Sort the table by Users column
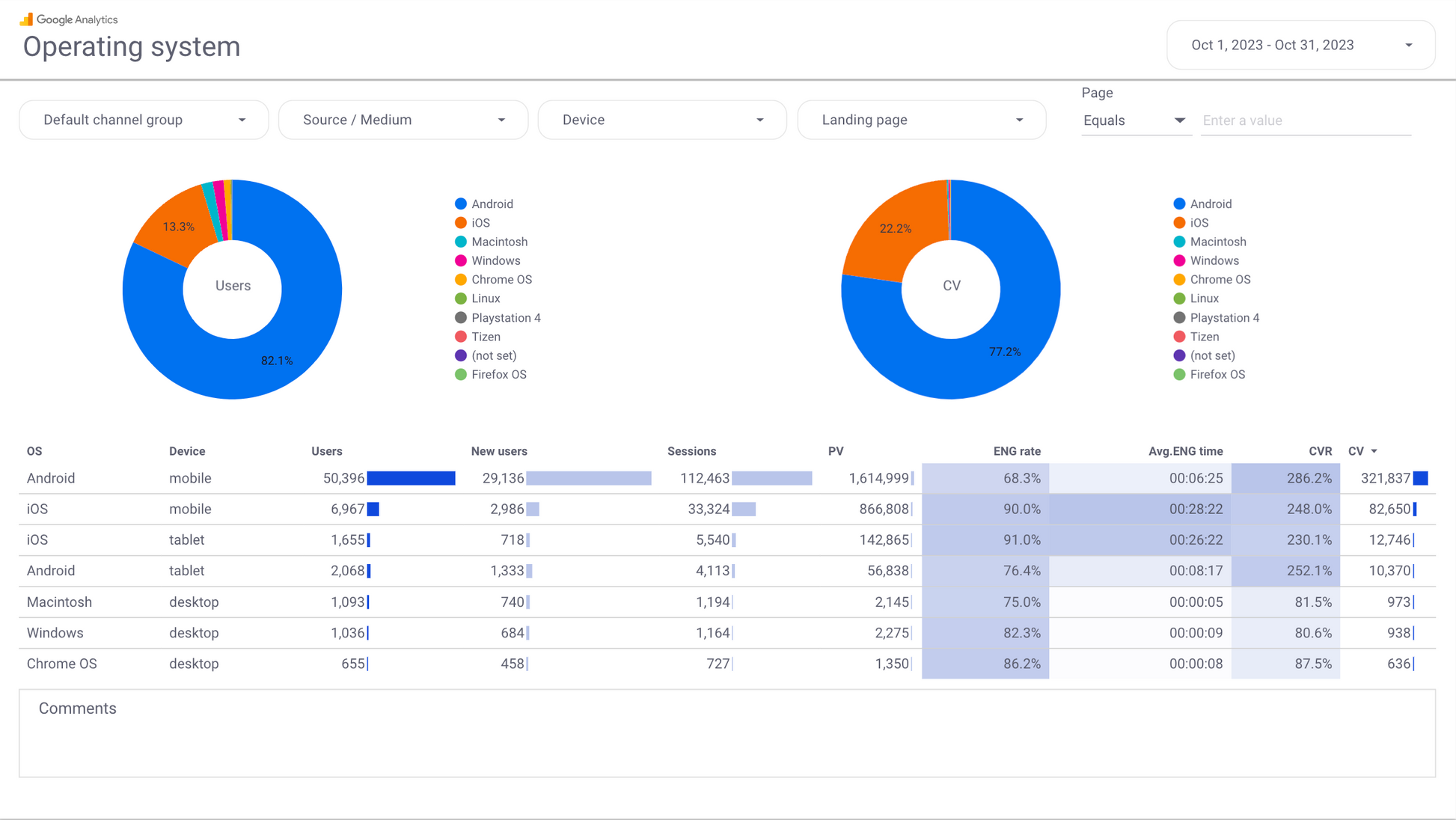This screenshot has height=820, width=1456. click(327, 451)
